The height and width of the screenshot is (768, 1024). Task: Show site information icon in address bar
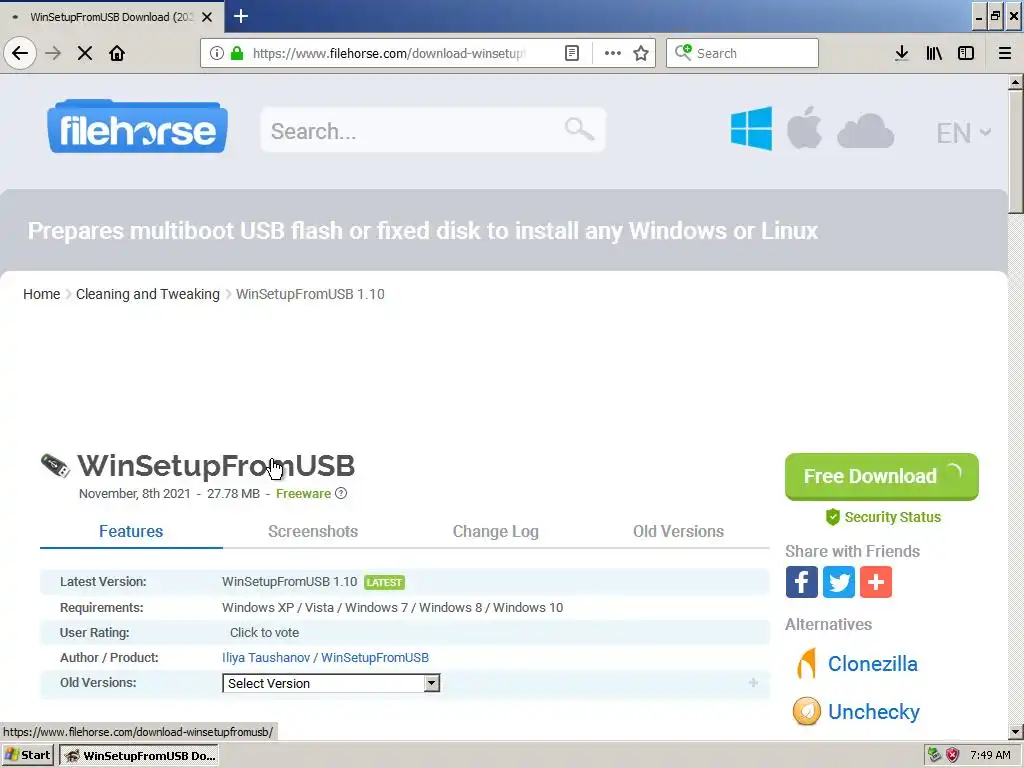click(217, 53)
